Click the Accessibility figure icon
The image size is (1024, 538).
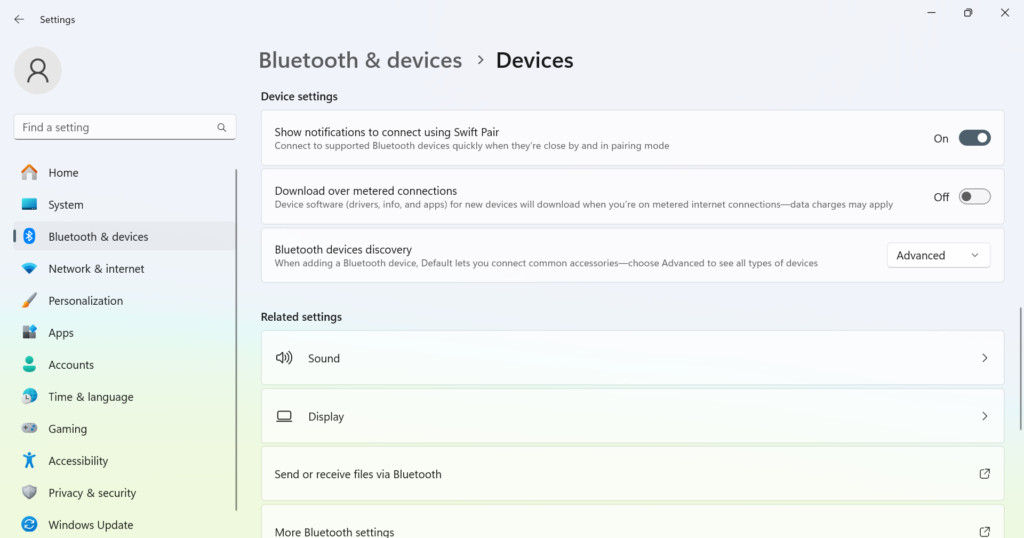click(x=29, y=460)
